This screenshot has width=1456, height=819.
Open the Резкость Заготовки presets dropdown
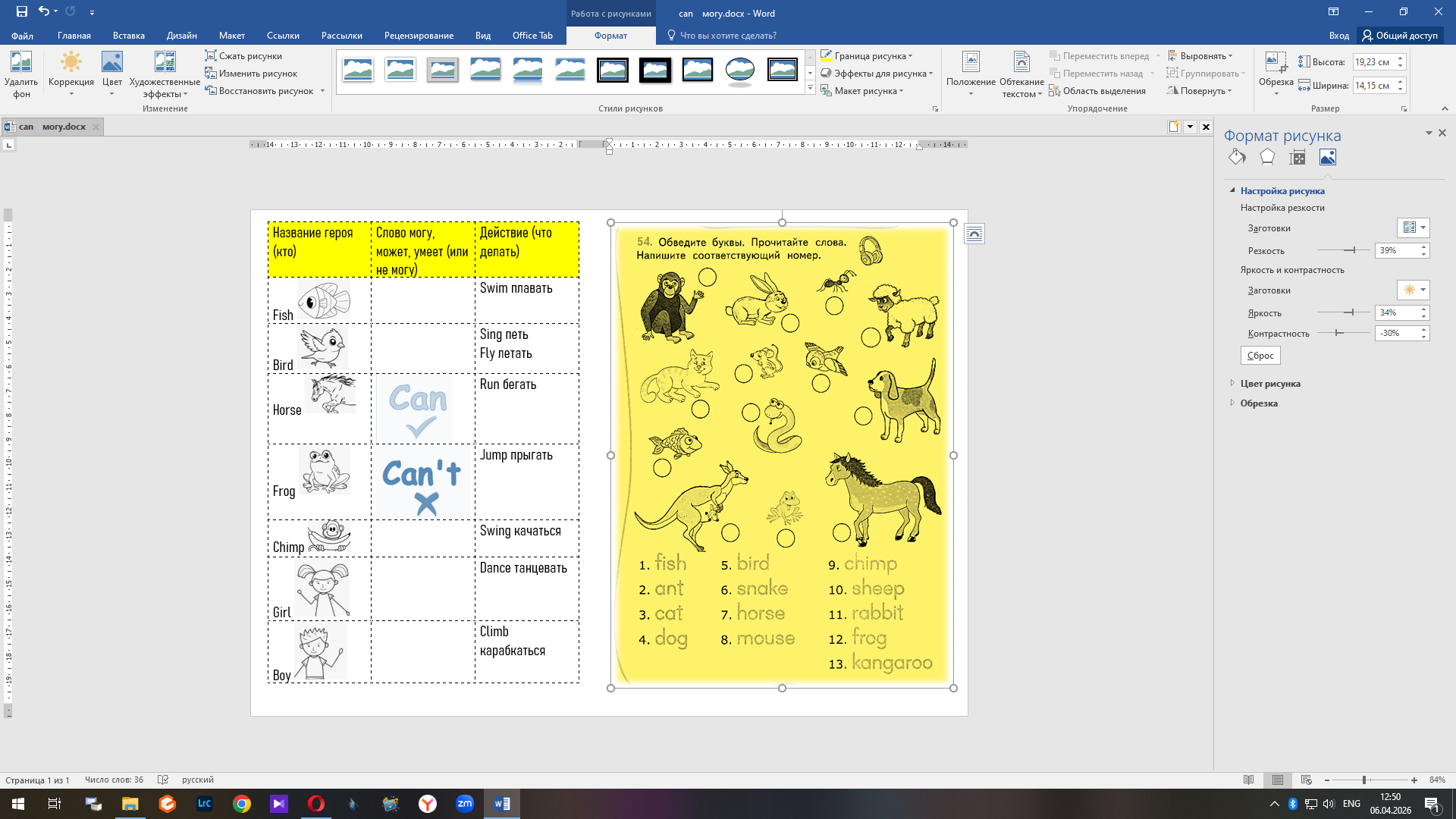coord(1413,227)
